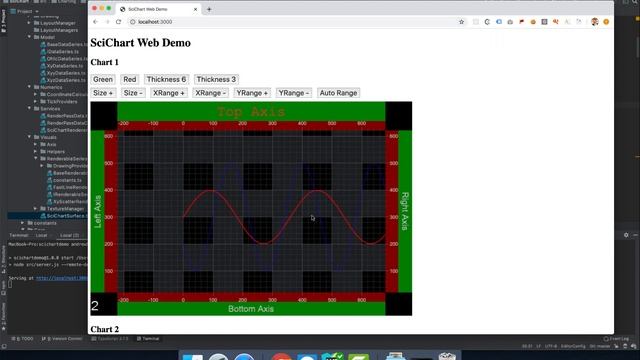Click the round brown extension icon

[x=533, y=22]
